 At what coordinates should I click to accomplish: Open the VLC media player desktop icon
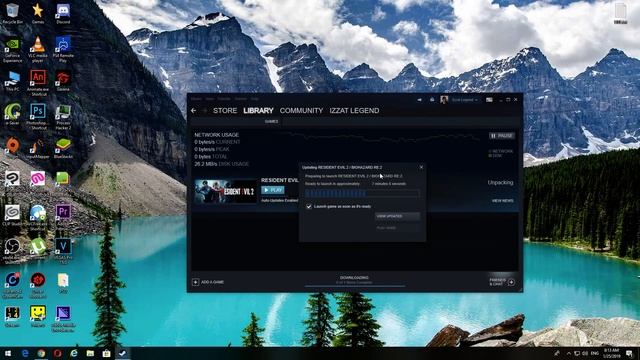(38, 50)
